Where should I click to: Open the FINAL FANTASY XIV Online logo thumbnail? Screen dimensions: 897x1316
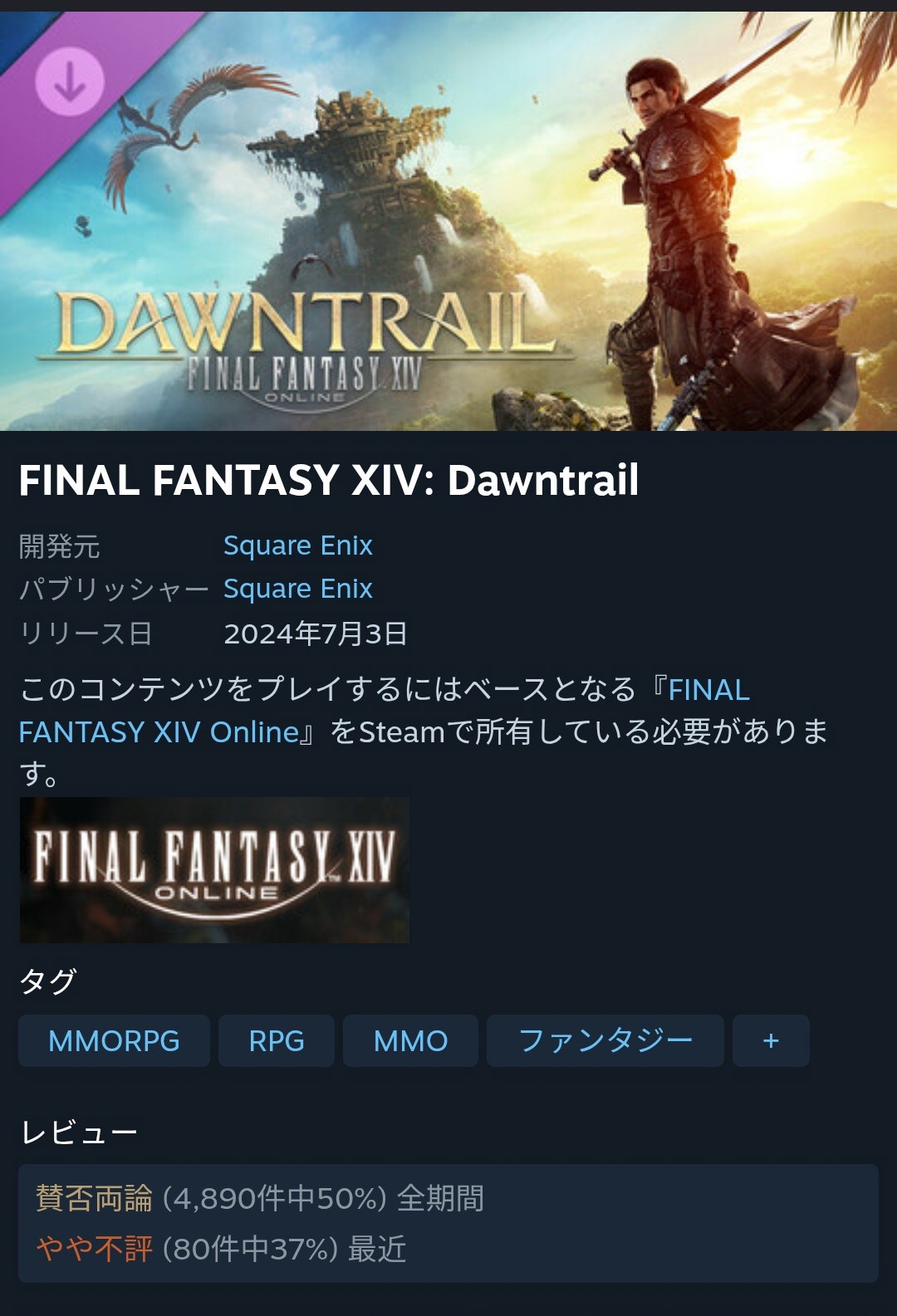click(x=214, y=869)
